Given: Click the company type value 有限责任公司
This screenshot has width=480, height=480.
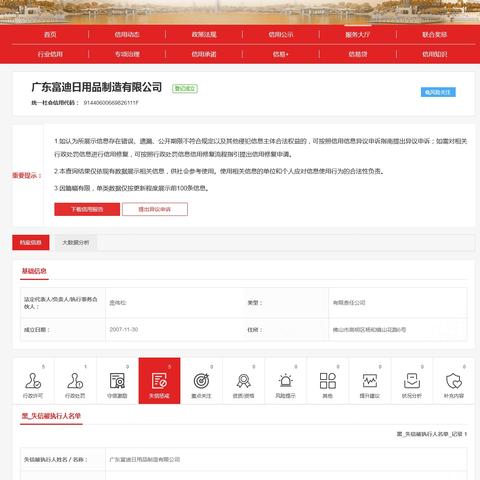Looking at the screenshot, I should [x=349, y=303].
